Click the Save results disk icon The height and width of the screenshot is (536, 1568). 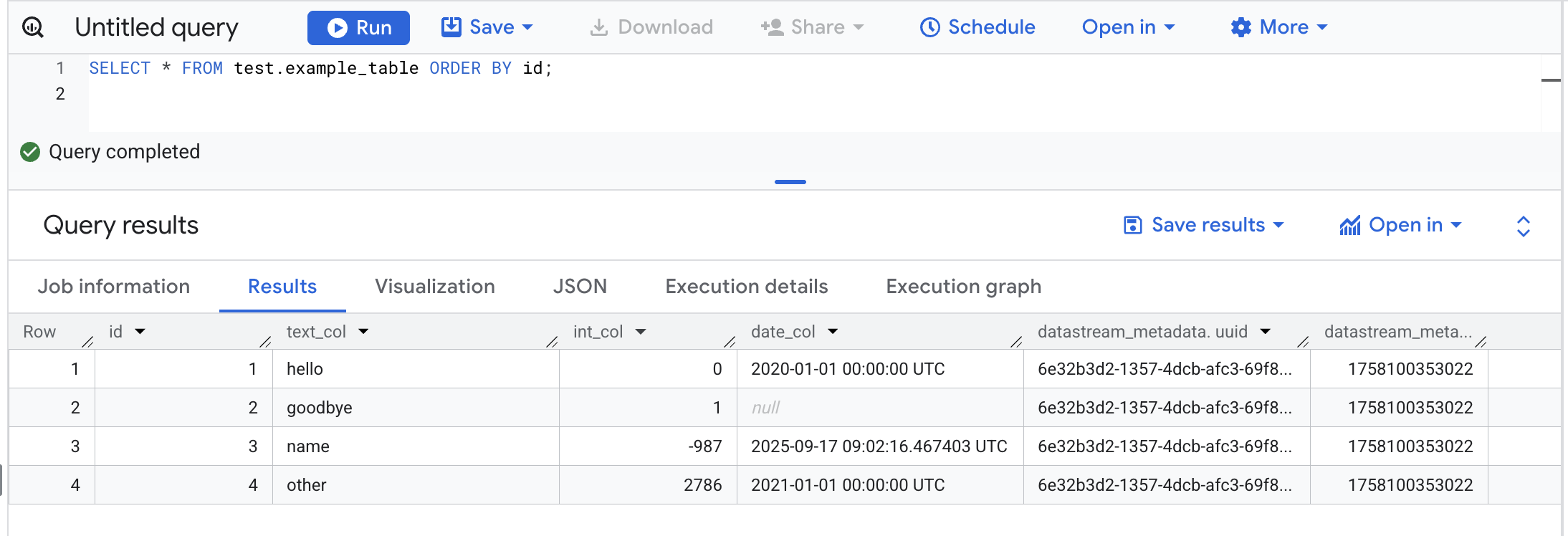click(x=1132, y=225)
